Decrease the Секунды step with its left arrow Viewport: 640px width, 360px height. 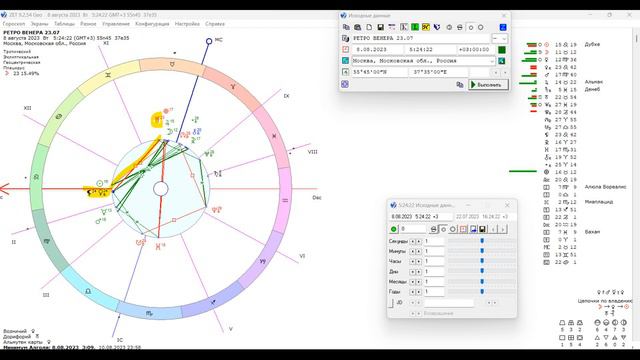[413, 241]
